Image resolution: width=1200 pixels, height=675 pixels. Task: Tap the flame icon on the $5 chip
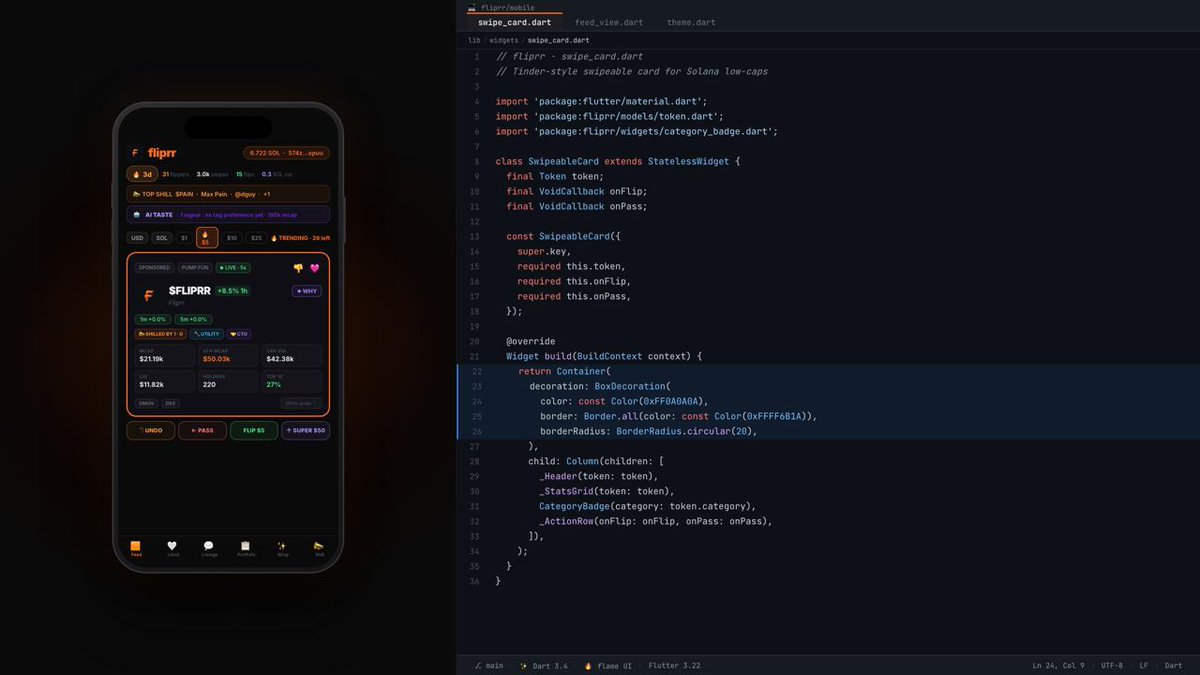pyautogui.click(x=205, y=234)
